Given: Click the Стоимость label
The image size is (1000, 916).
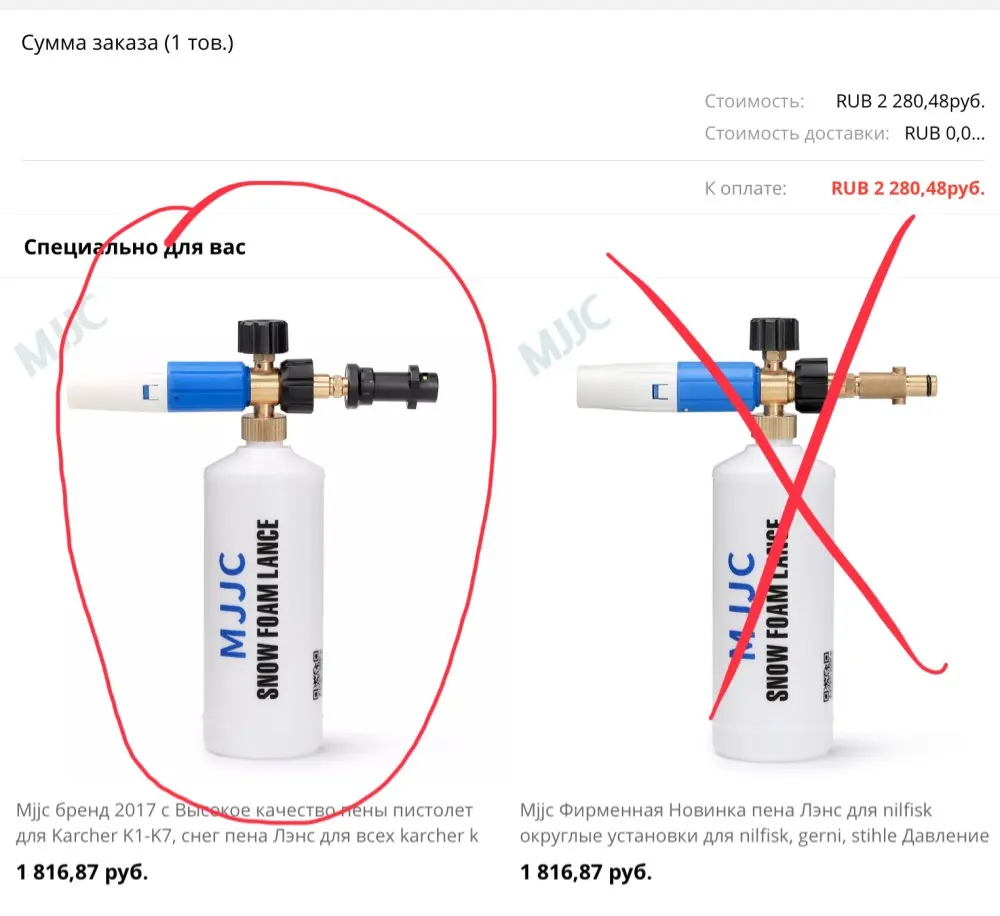Looking at the screenshot, I should pyautogui.click(x=754, y=101).
